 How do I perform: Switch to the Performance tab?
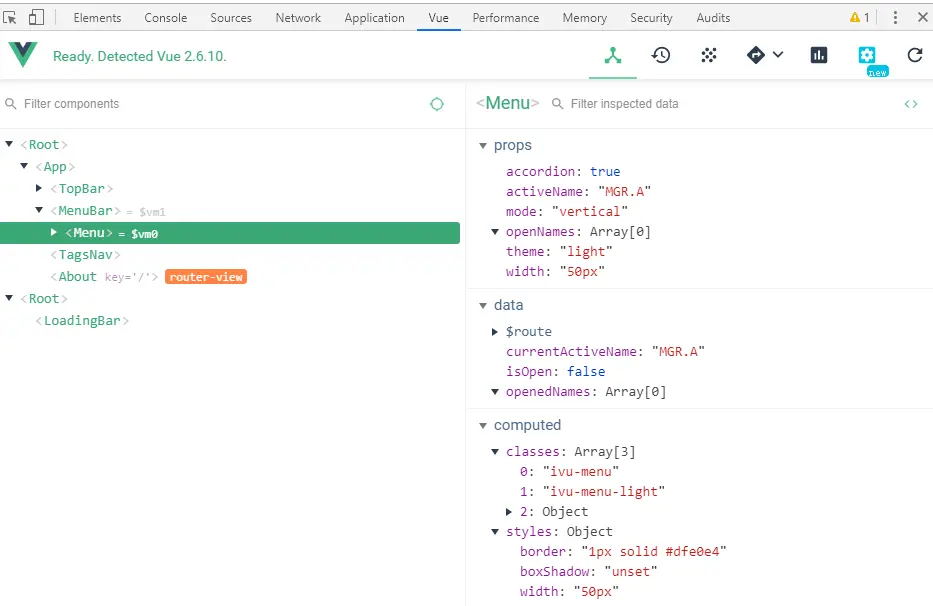[x=506, y=18]
